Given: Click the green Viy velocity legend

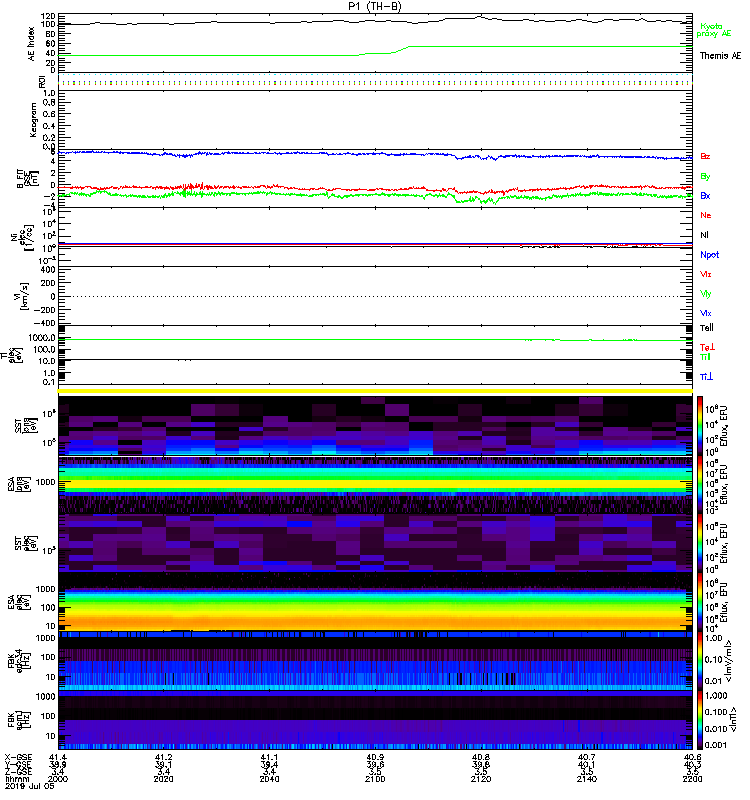Looking at the screenshot, I should point(706,294).
